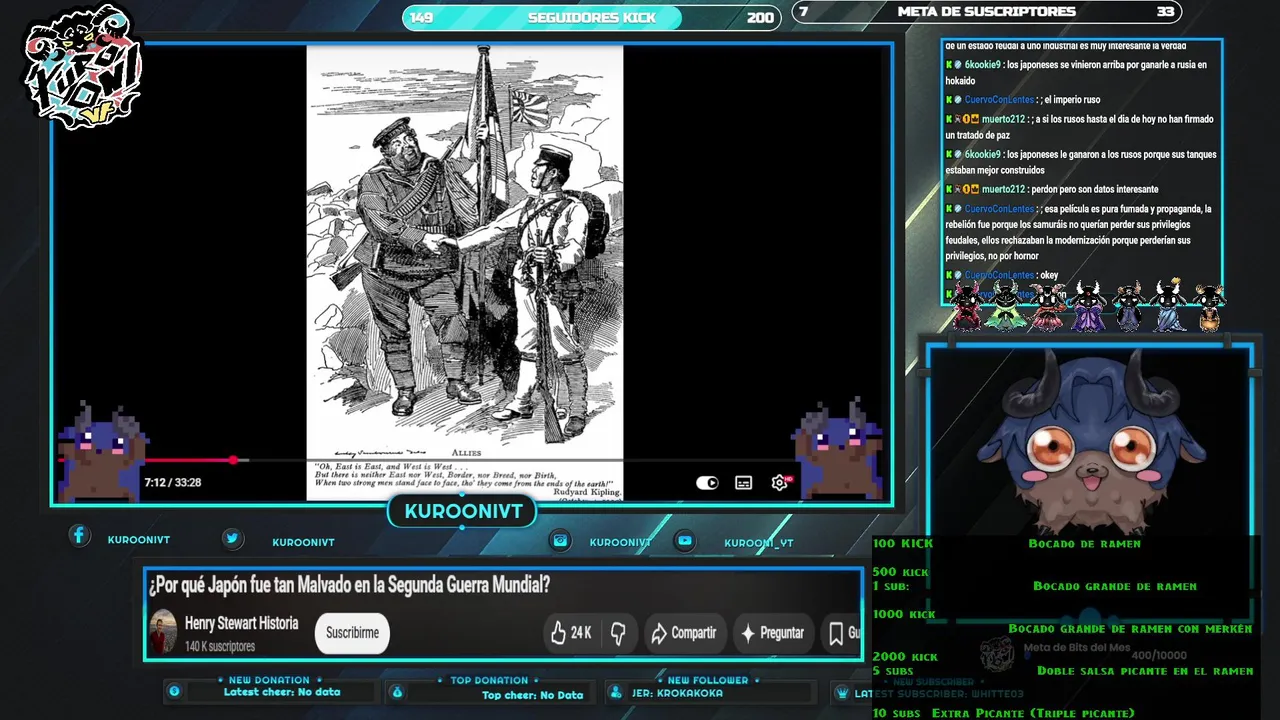The width and height of the screenshot is (1280, 720).
Task: Click 'Doble salsa picante en el ramen'
Action: click(1145, 671)
